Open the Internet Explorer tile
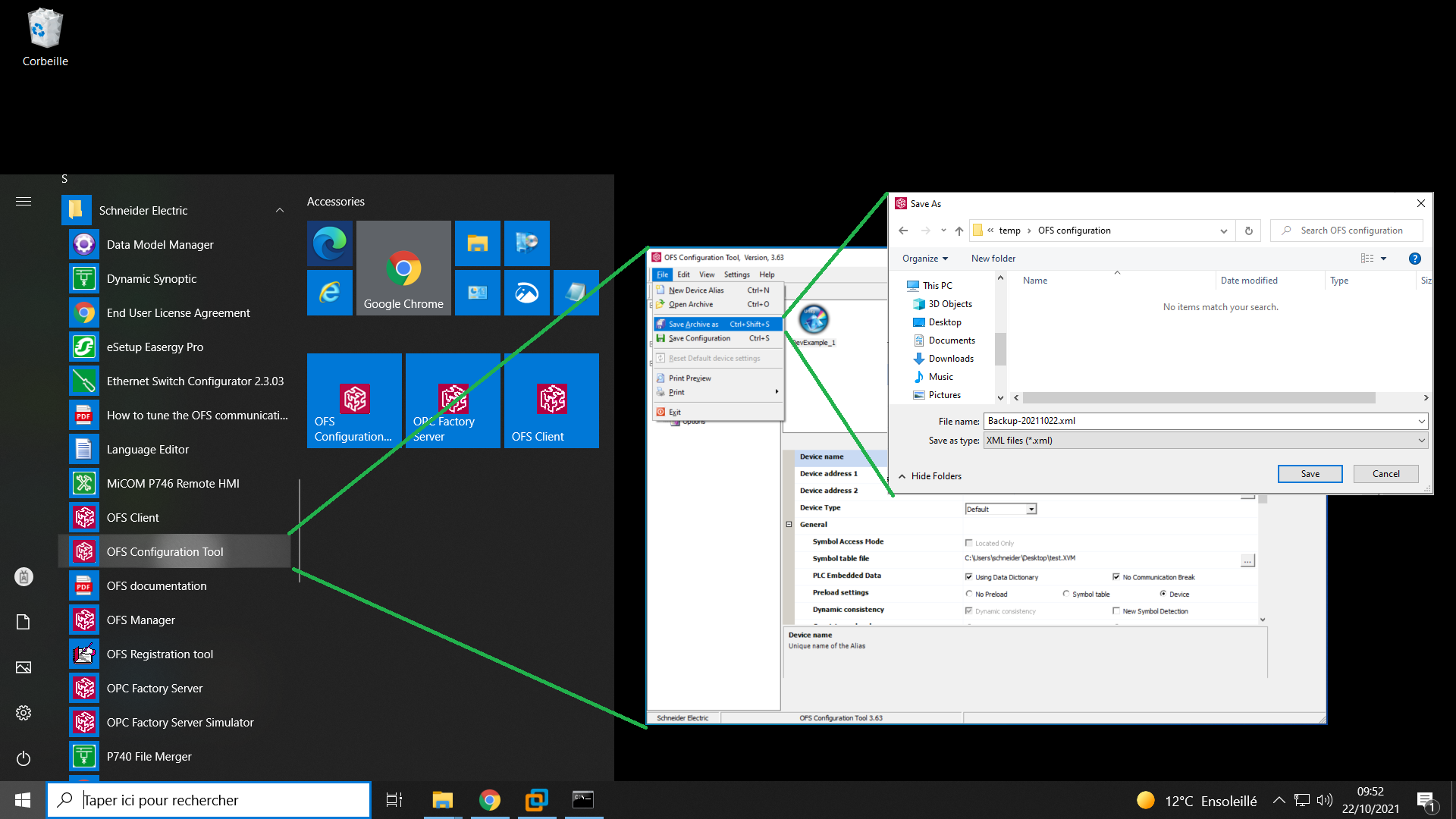1456x819 pixels. point(330,293)
